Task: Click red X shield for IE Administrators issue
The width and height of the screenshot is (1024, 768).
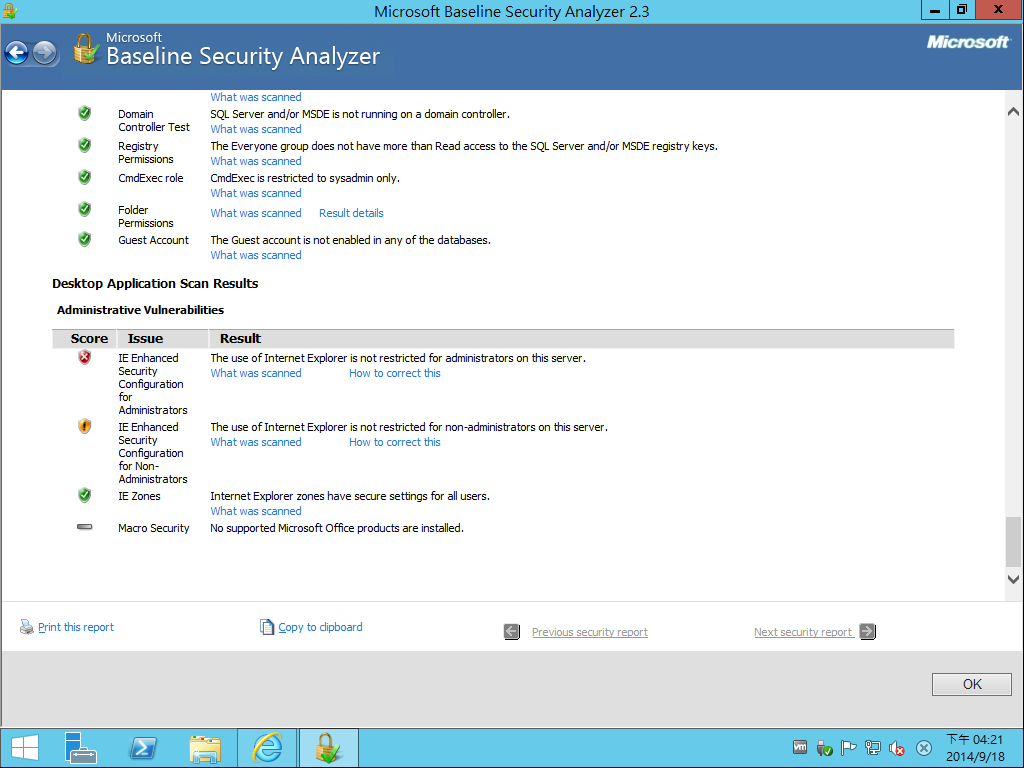Action: [84, 357]
